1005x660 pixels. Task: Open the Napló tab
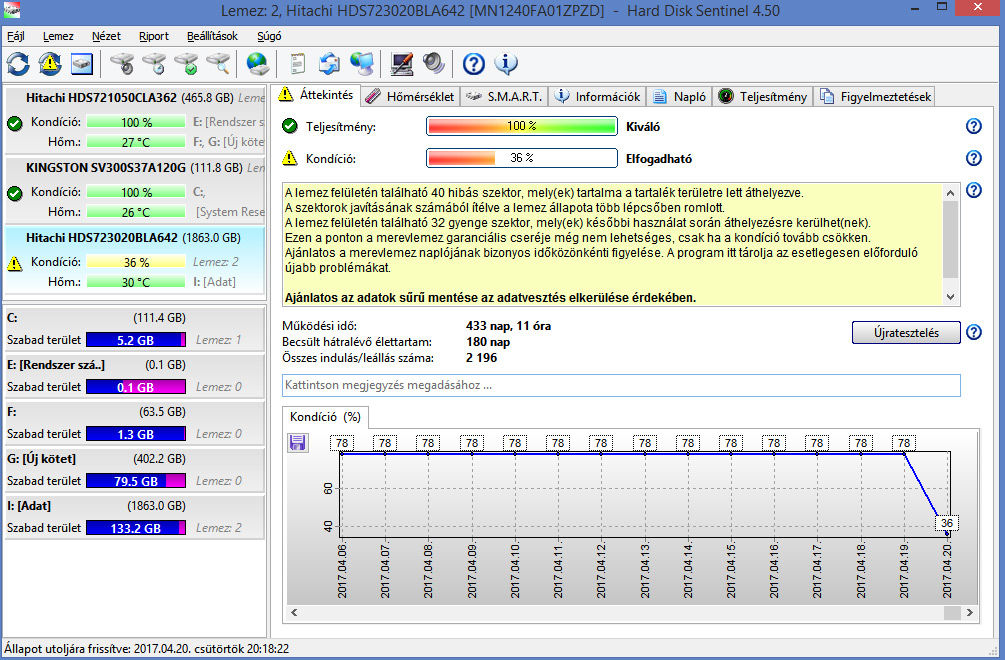(680, 97)
